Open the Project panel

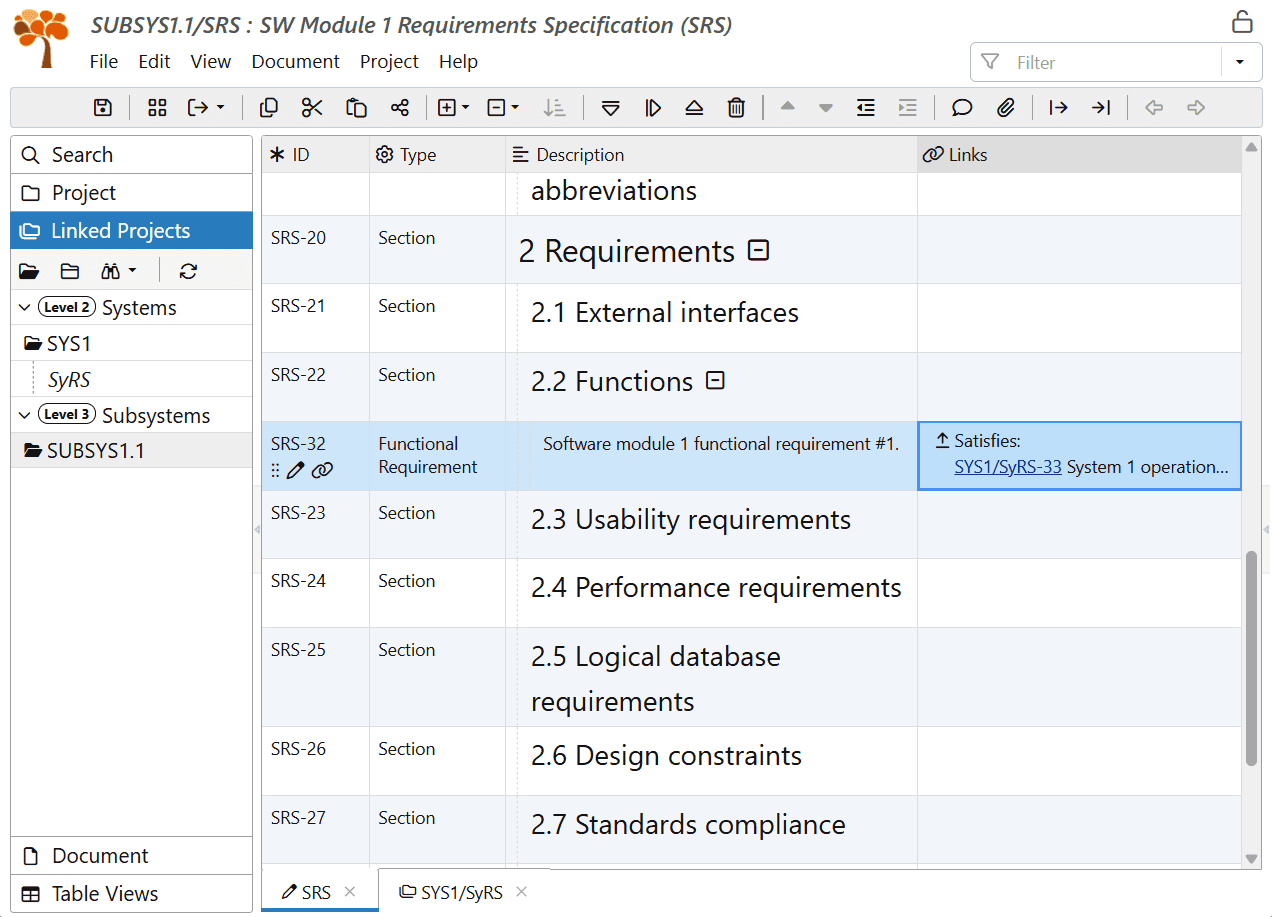click(x=132, y=193)
